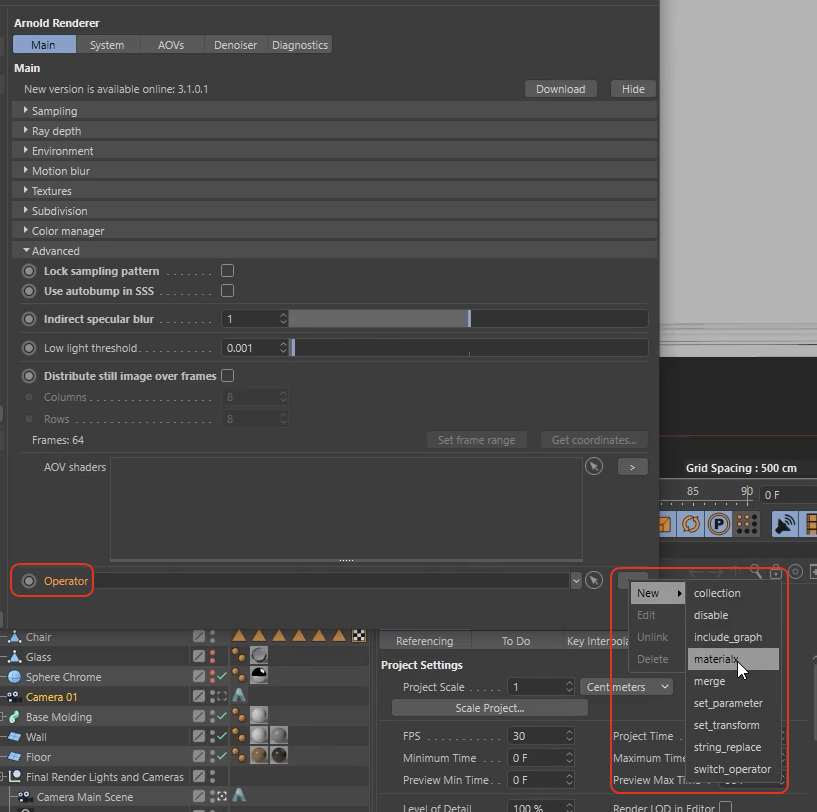Screen dimensions: 817x812
Task: Click the Scale Project... button
Action: click(x=490, y=708)
